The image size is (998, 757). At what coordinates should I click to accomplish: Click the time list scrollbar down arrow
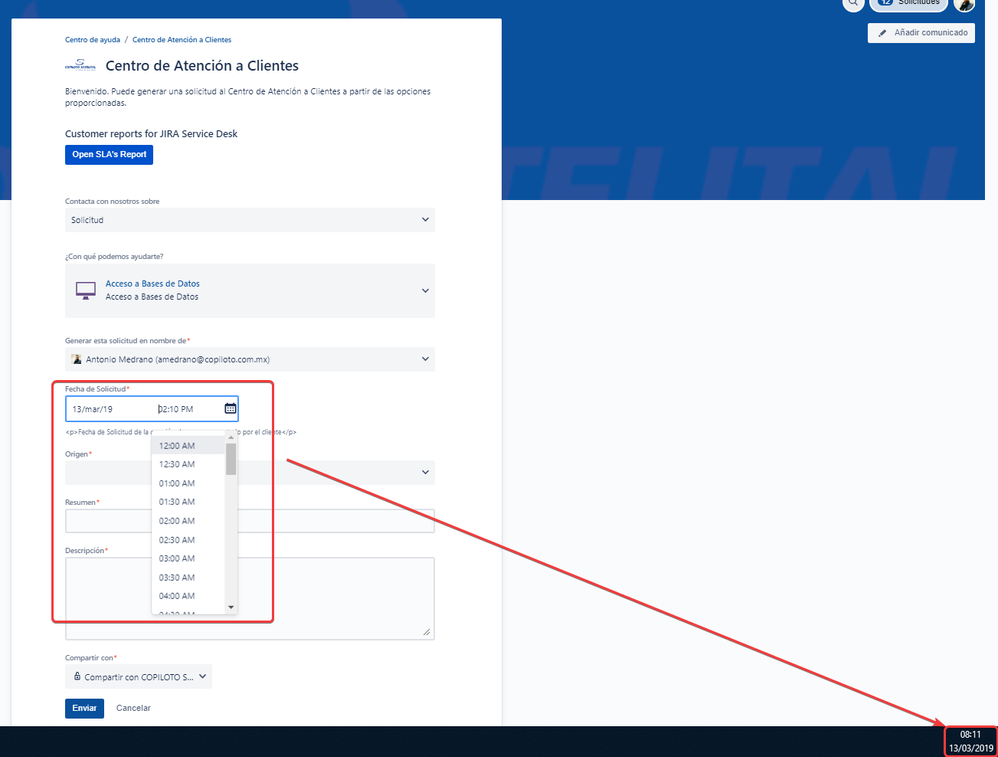pyautogui.click(x=231, y=607)
